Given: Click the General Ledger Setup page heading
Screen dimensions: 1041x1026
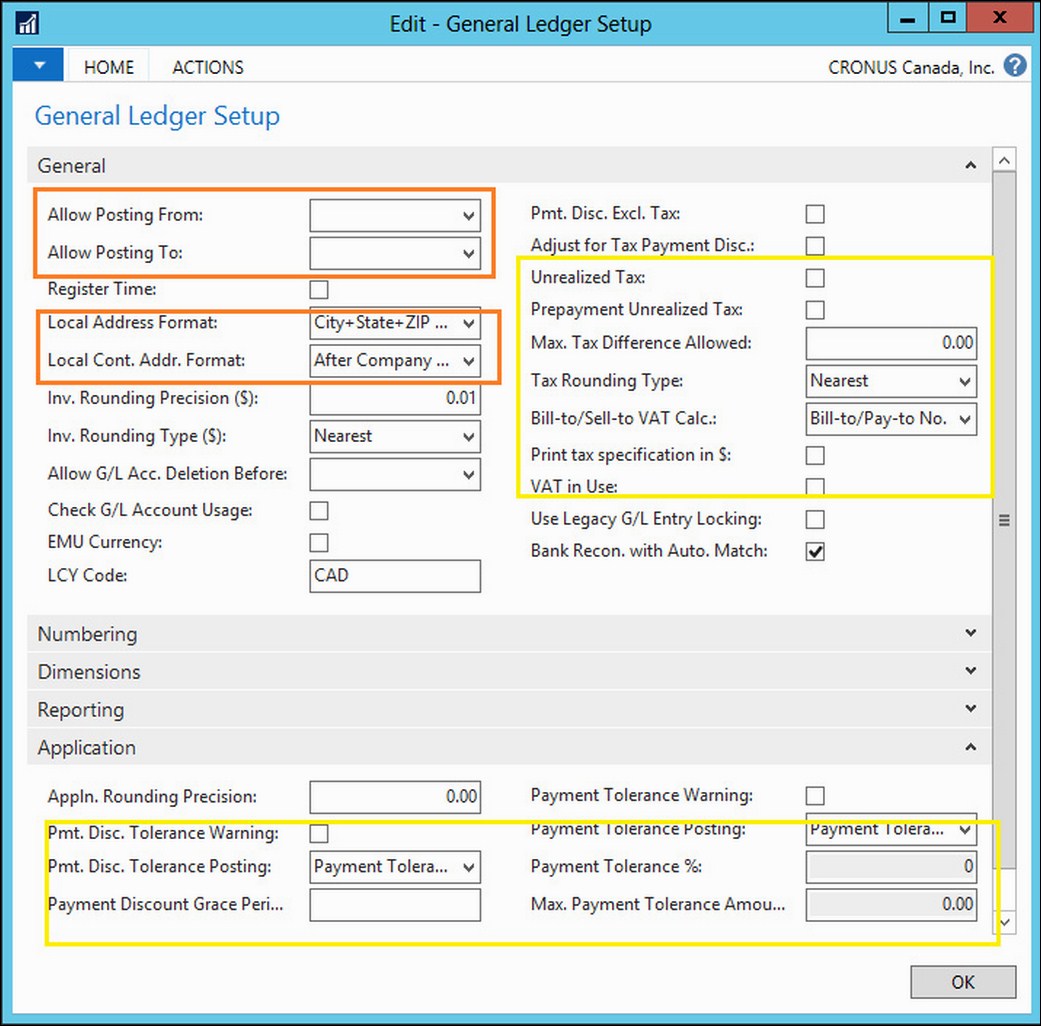Looking at the screenshot, I should tap(157, 116).
